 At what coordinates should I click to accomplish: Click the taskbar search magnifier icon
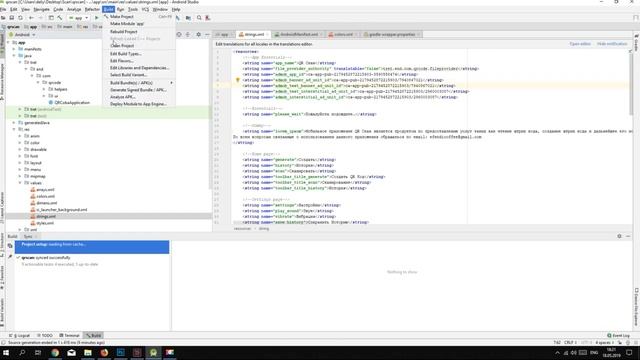[x=22, y=353]
